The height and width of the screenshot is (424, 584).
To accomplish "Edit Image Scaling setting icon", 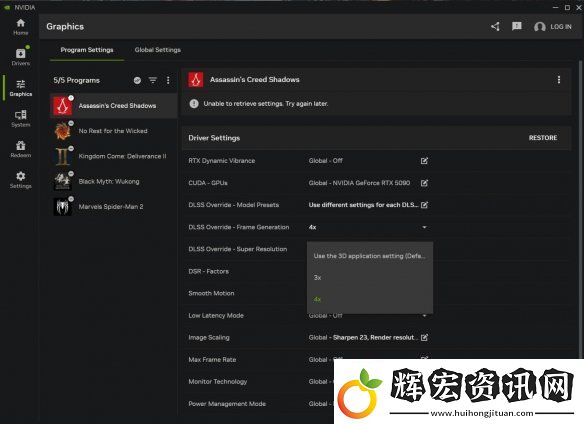I will click(424, 338).
